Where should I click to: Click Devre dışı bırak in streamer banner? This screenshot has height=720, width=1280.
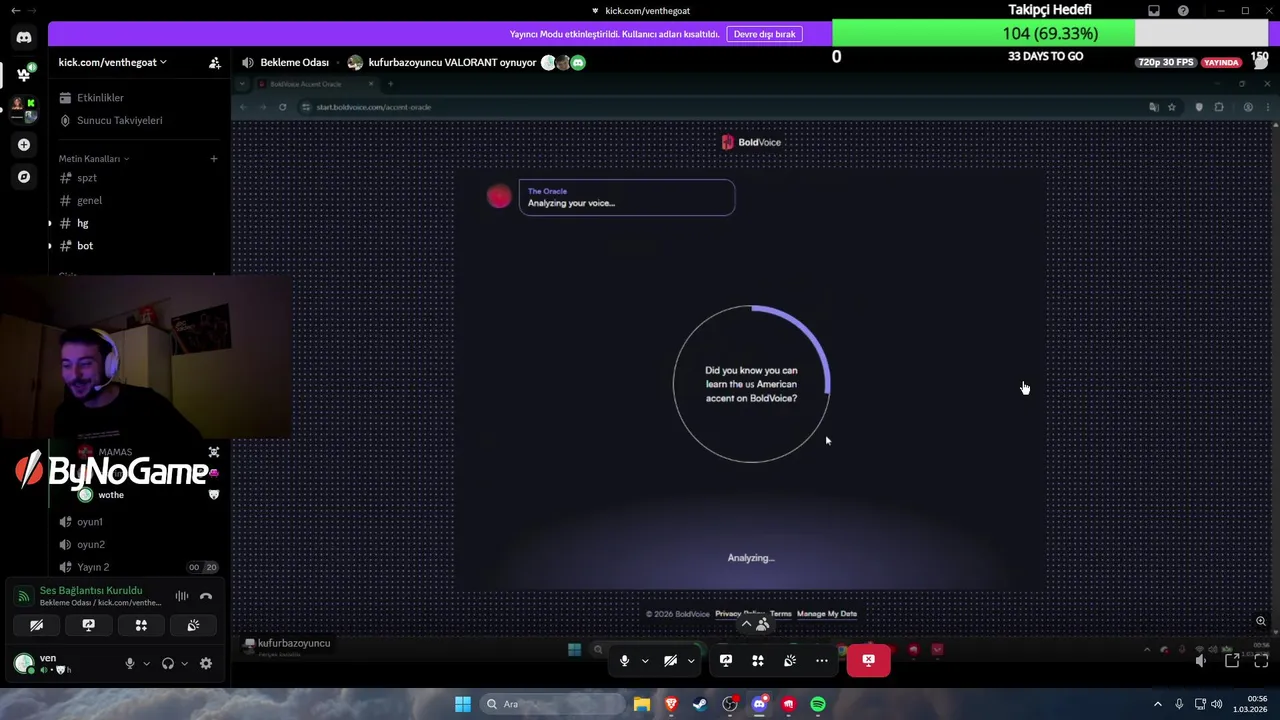point(764,34)
